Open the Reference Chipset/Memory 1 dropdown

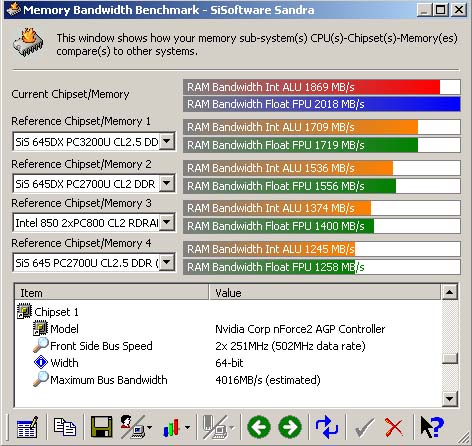(167, 142)
